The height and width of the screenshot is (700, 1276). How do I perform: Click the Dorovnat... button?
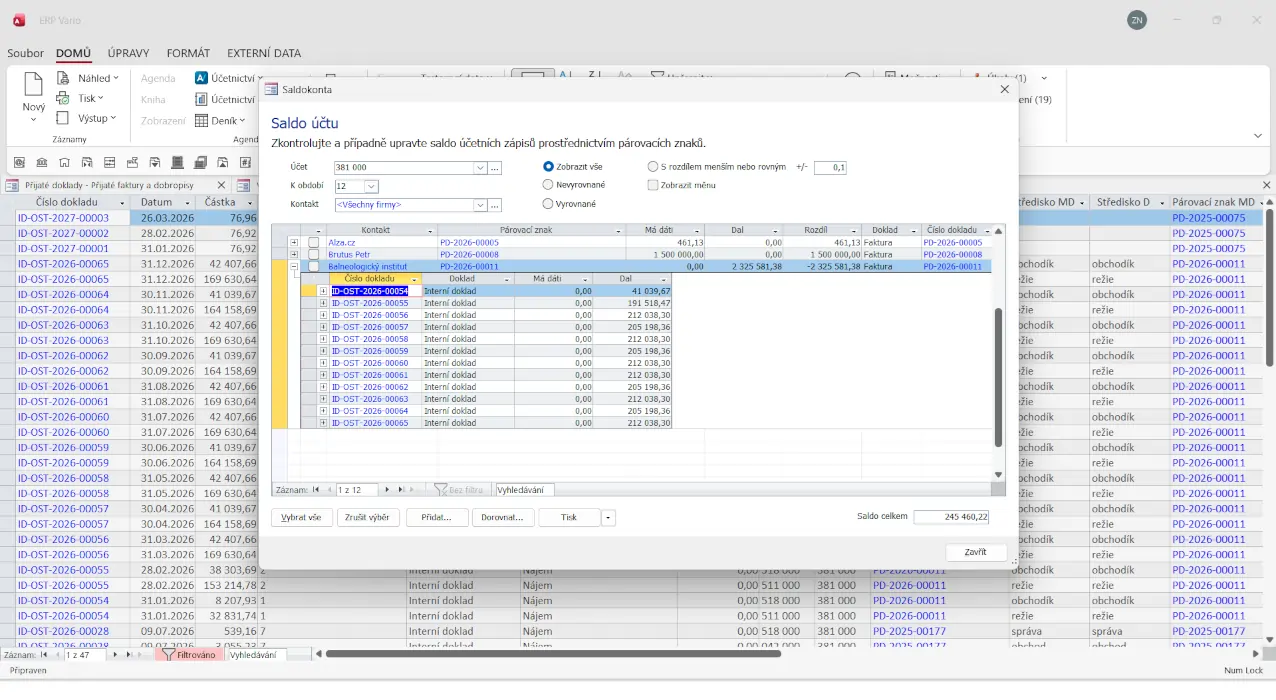pyautogui.click(x=503, y=518)
